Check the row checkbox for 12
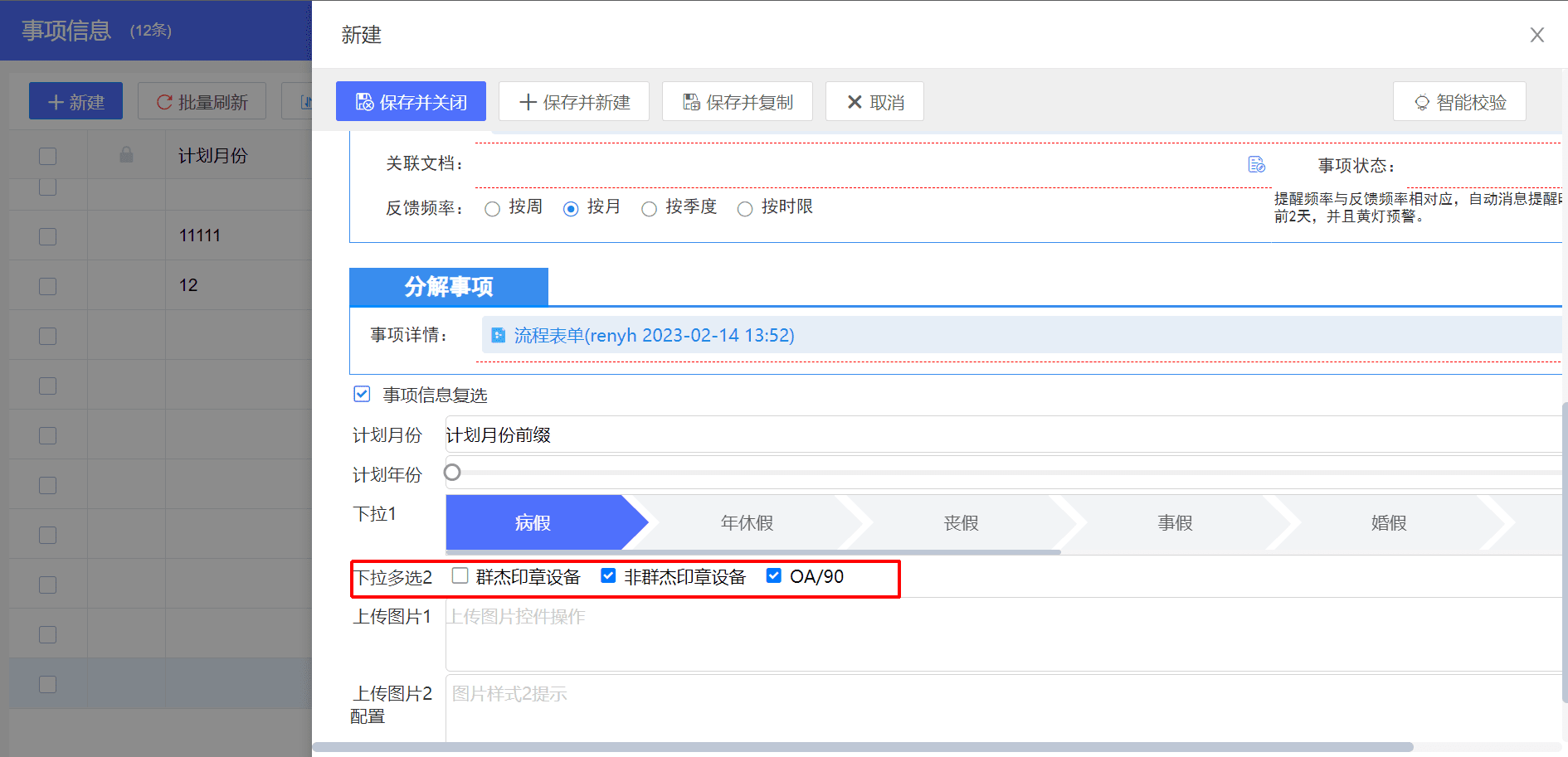The image size is (1568, 757). point(48,286)
